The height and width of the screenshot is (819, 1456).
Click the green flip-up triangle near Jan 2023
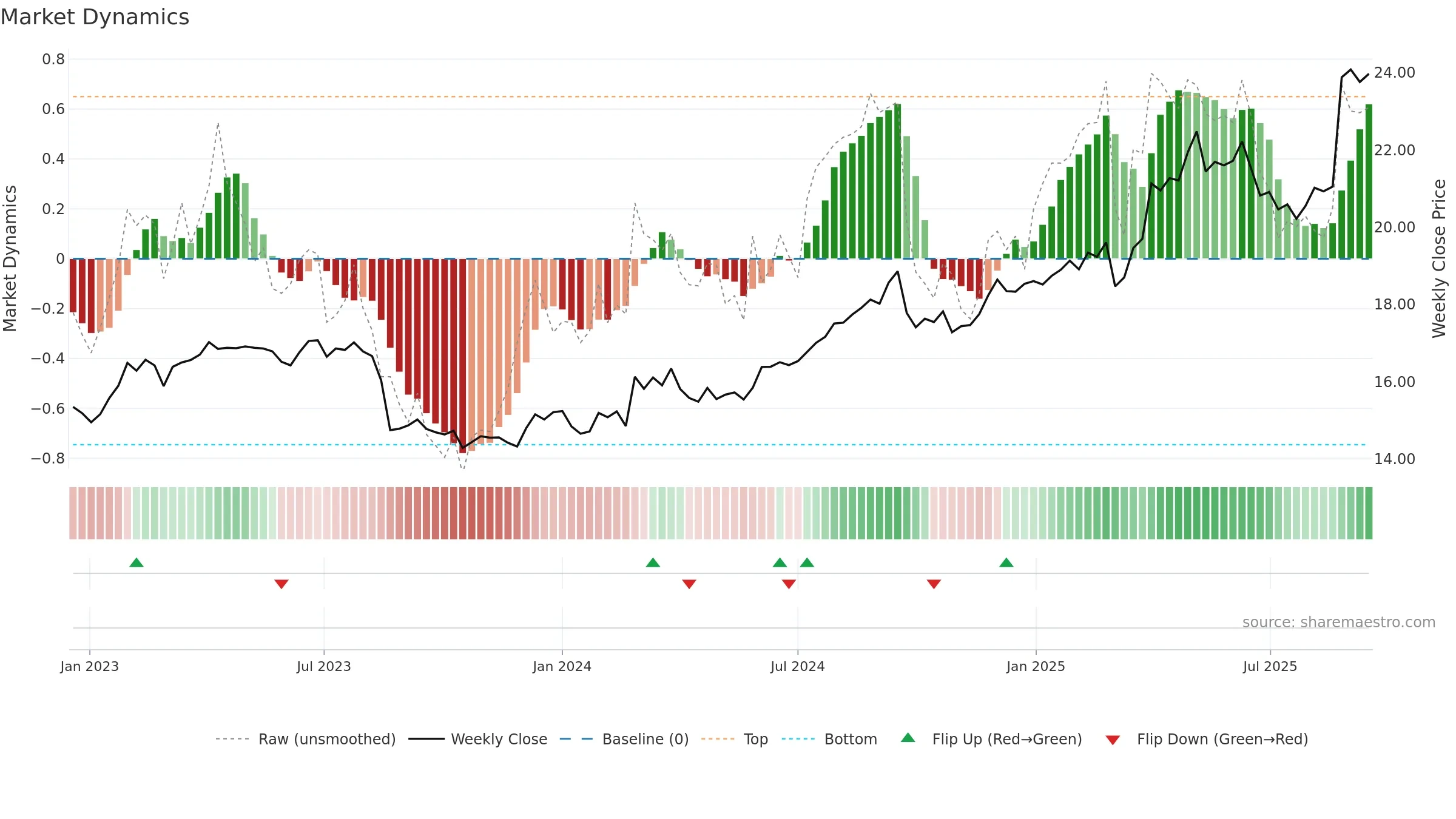click(x=136, y=563)
